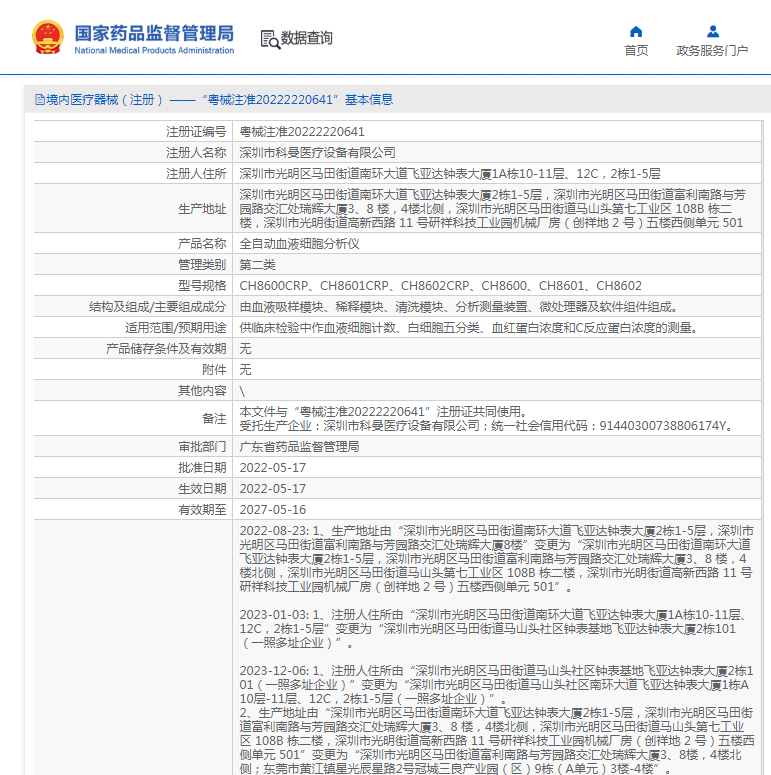The height and width of the screenshot is (775, 771).
Task: Click the national emblem logo
Action: point(48,38)
